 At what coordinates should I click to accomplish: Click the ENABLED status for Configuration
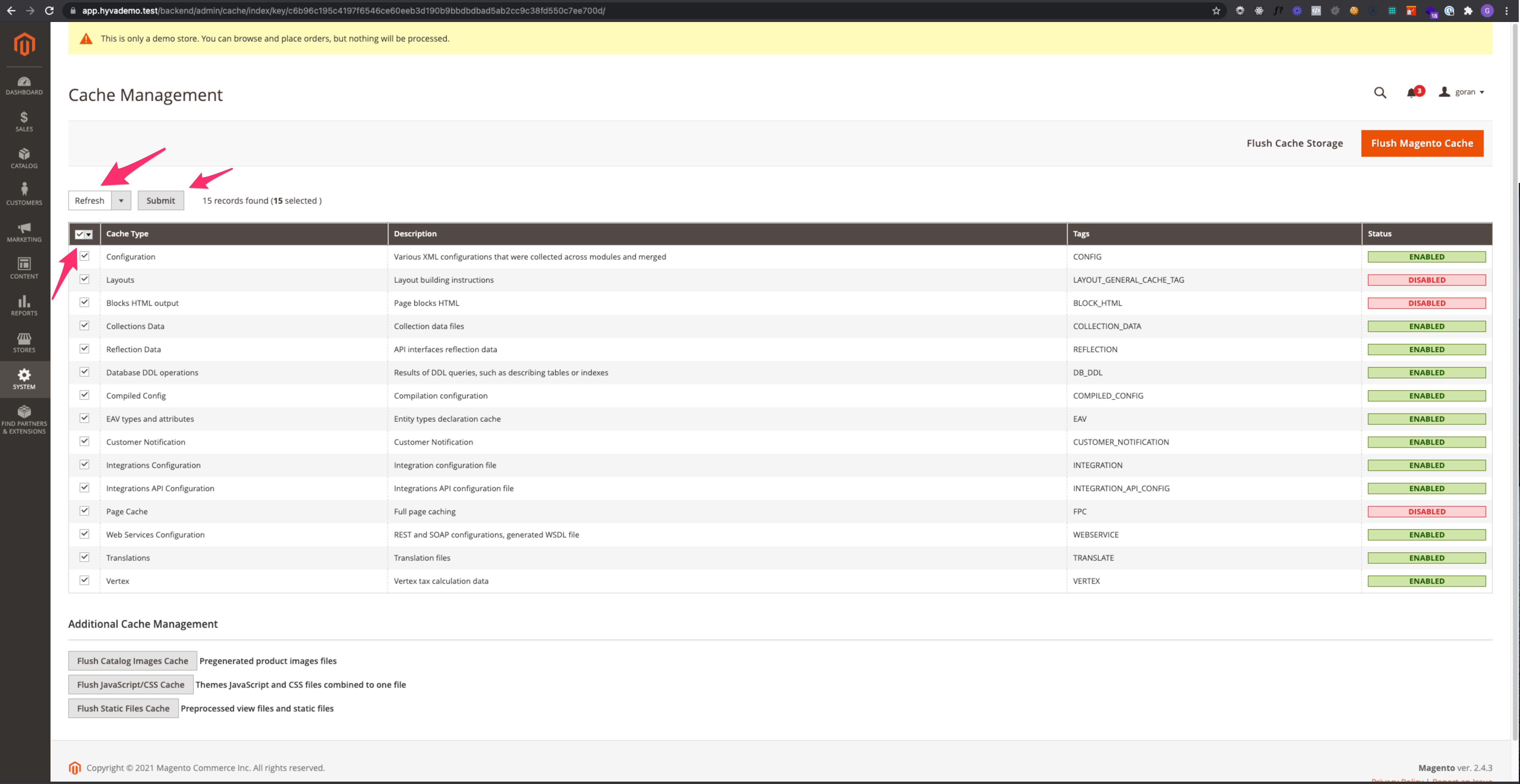(1426, 257)
